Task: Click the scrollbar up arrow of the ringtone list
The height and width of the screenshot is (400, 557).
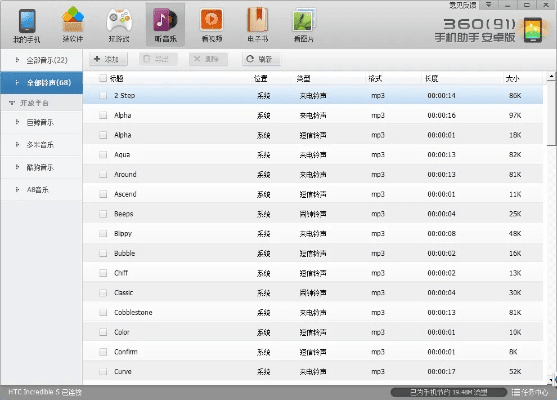Action: [x=551, y=76]
